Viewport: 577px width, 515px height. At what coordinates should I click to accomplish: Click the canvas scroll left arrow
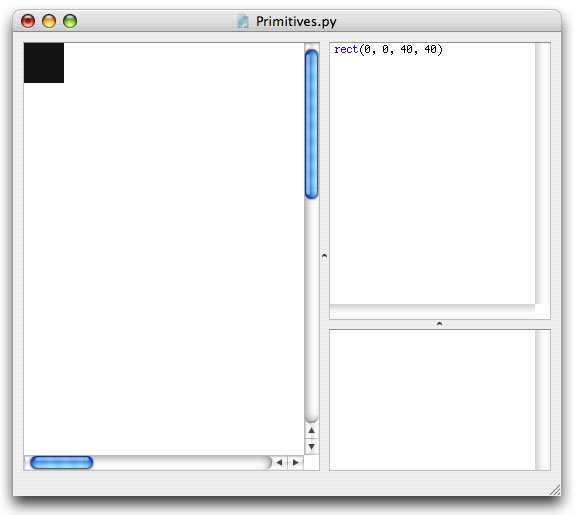tap(279, 462)
